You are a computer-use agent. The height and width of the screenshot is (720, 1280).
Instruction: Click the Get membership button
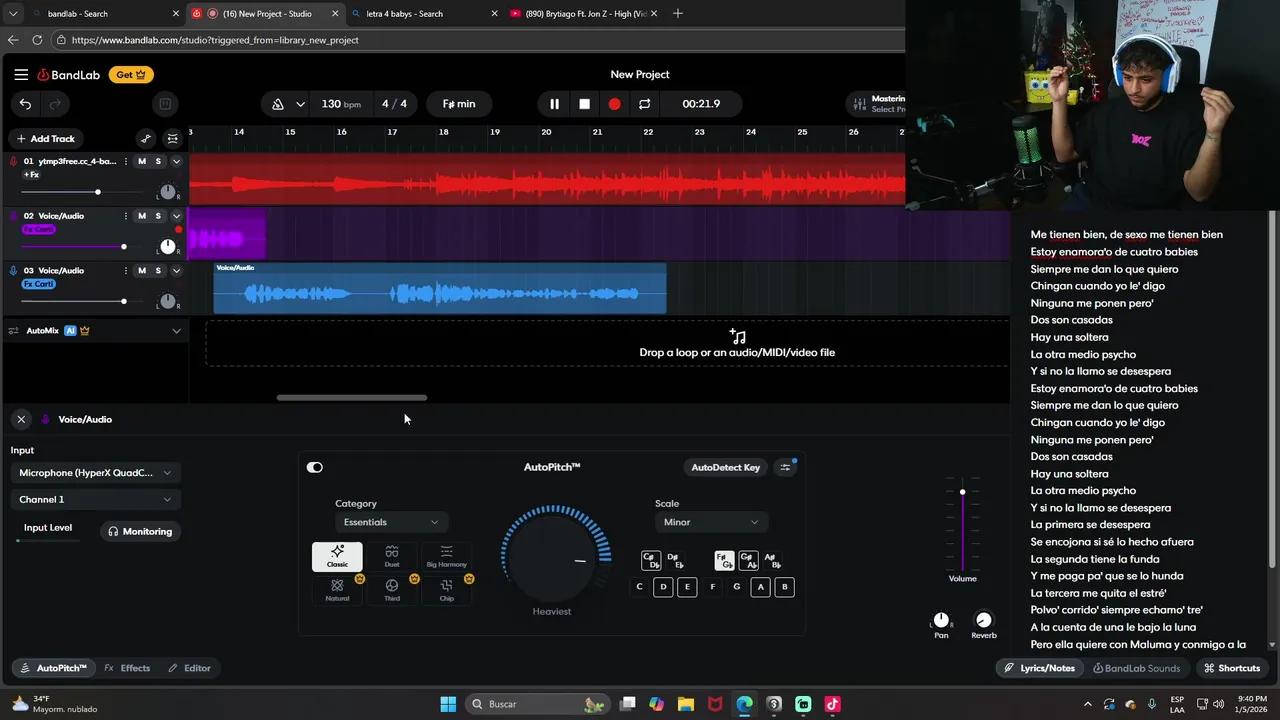[x=131, y=74]
